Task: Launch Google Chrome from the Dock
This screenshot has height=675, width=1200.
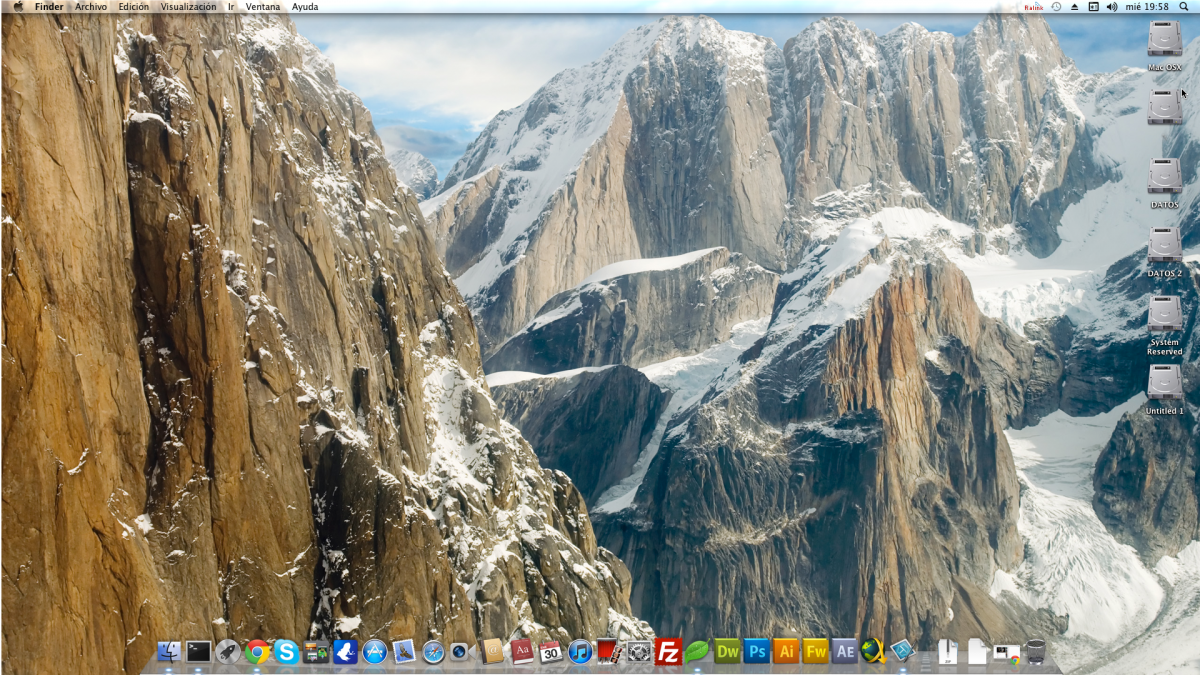Action: [256, 652]
